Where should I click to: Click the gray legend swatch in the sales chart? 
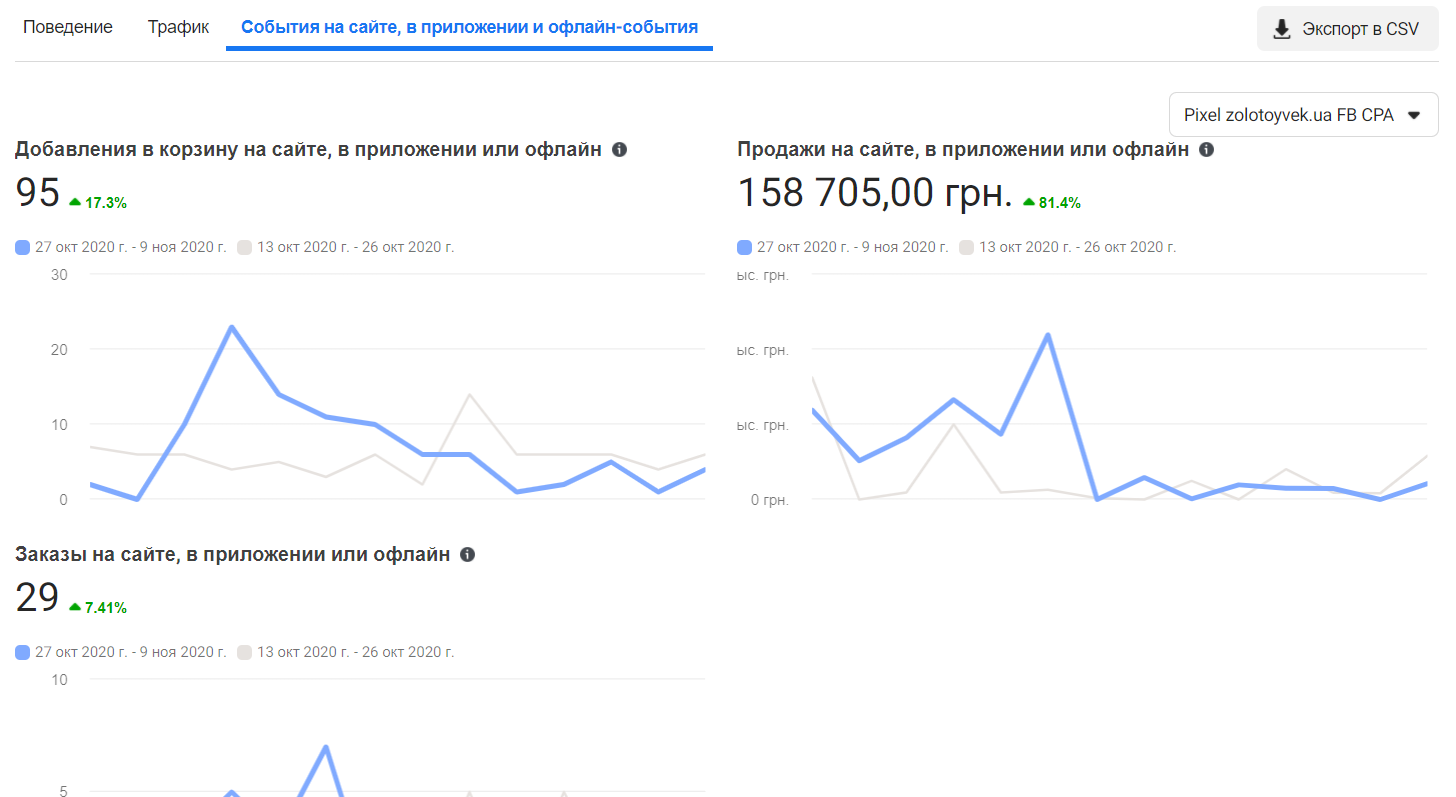pyautogui.click(x=966, y=247)
